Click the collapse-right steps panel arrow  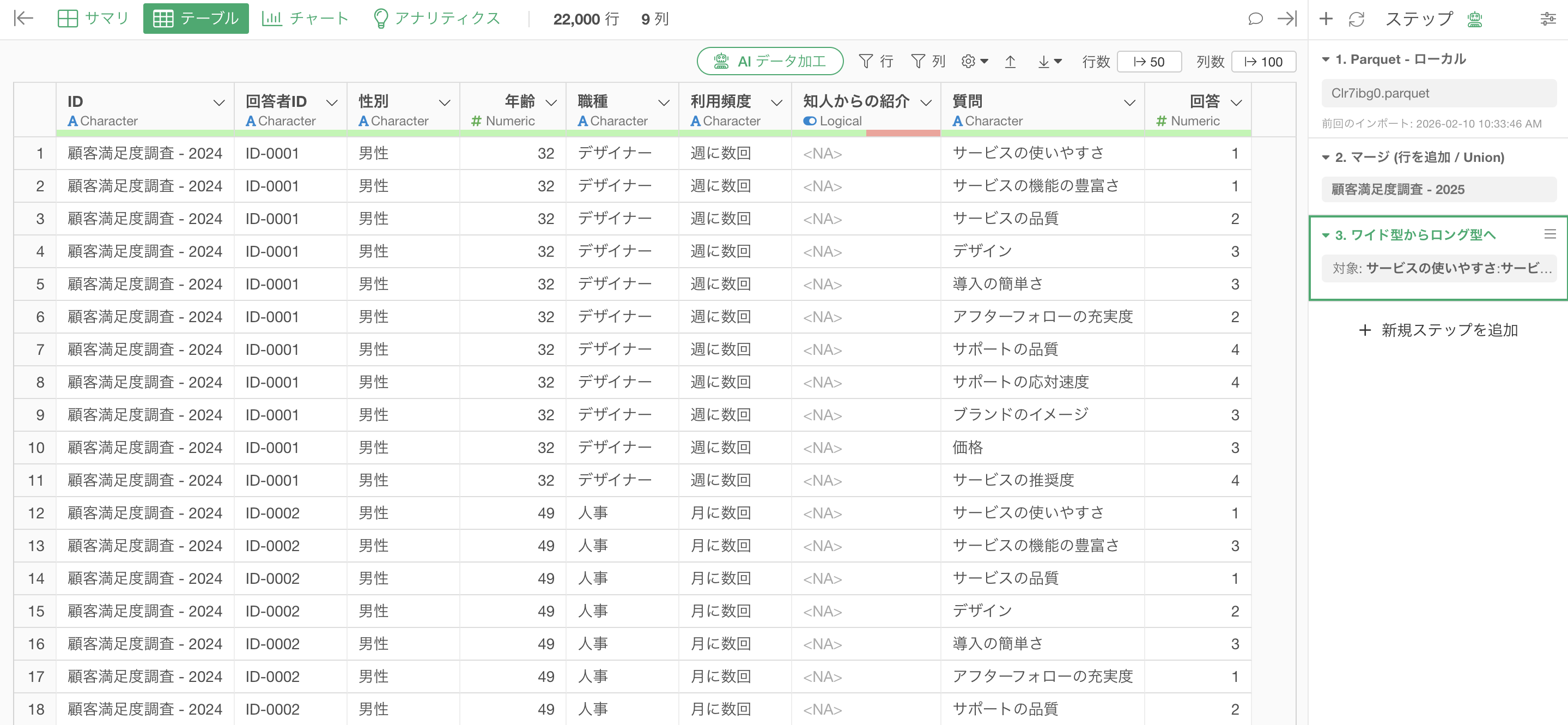point(1287,19)
